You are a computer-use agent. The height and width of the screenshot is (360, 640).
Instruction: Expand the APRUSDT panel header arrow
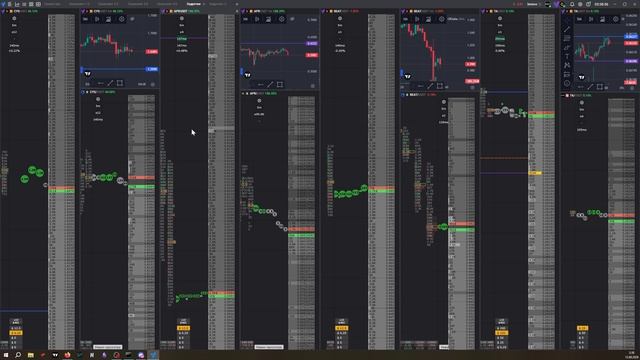click(167, 11)
